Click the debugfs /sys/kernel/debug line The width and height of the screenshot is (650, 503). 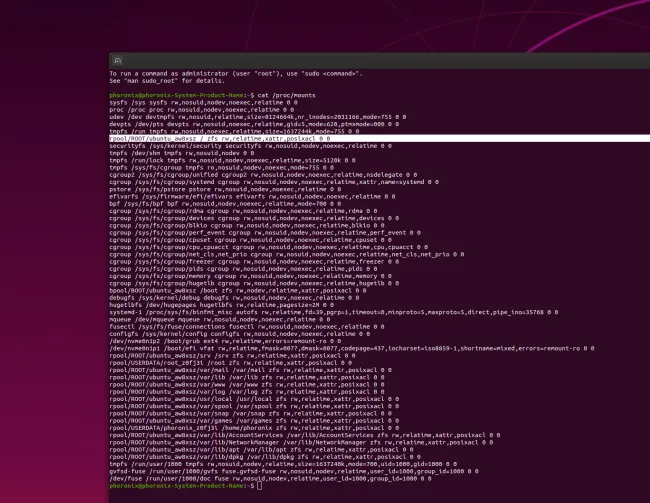(234, 298)
